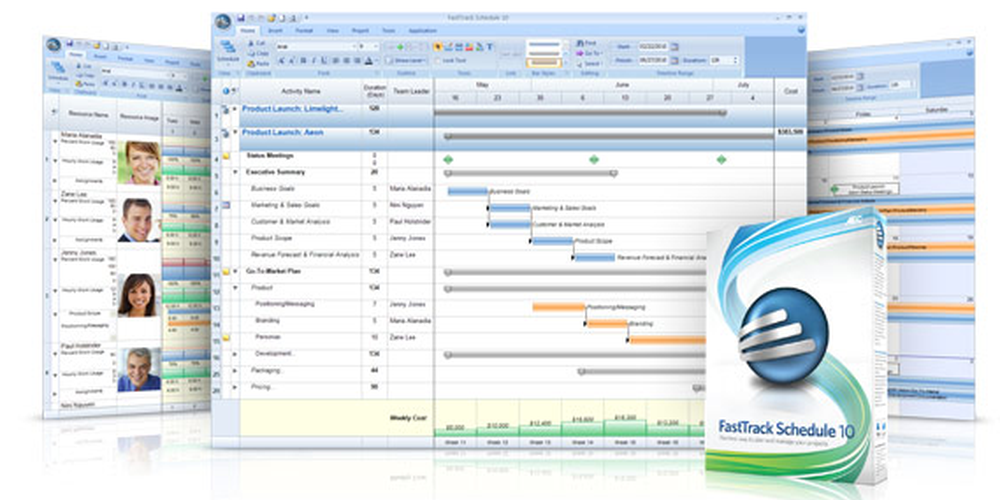
Task: Click the Duration (Days) column header
Action: pyautogui.click(x=374, y=91)
